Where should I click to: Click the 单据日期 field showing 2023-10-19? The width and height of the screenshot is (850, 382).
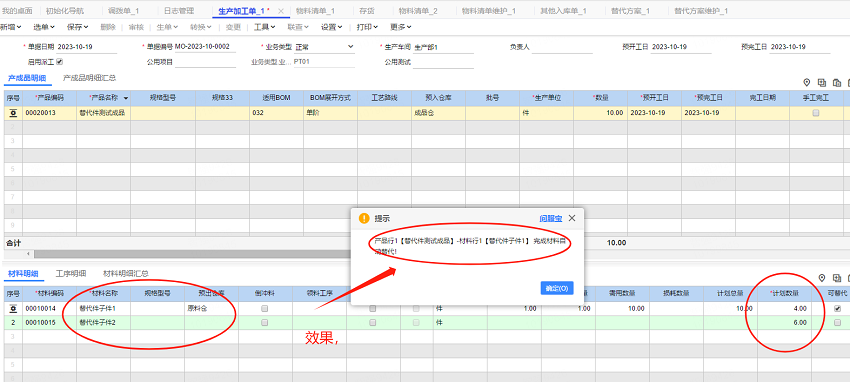pos(87,47)
